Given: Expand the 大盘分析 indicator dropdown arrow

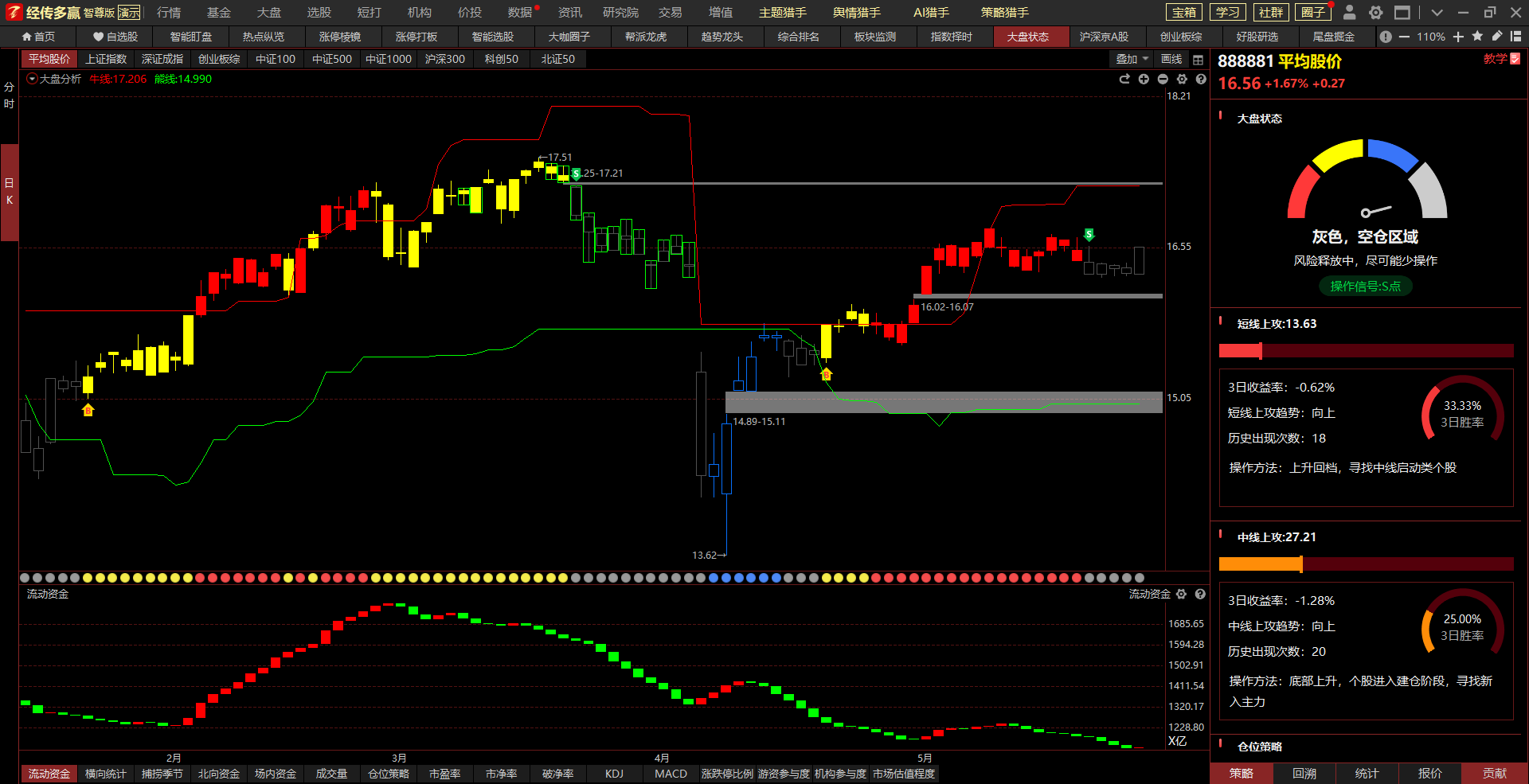Looking at the screenshot, I should click(x=32, y=79).
